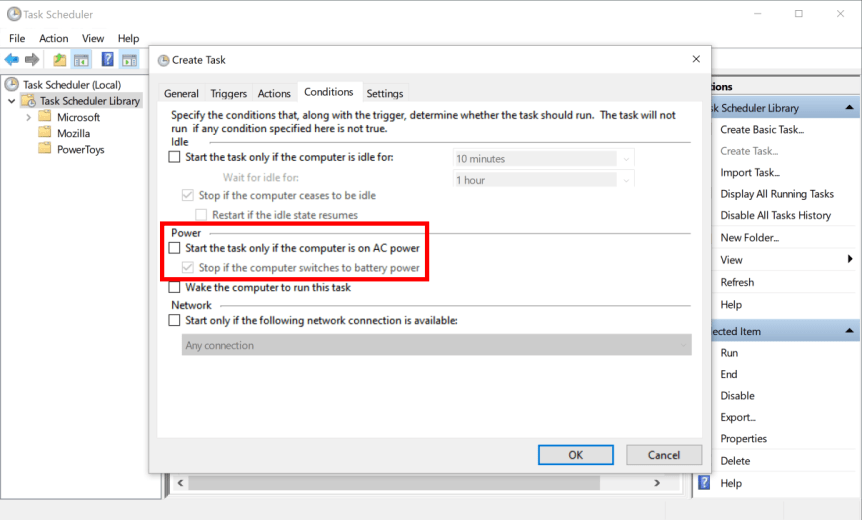The width and height of the screenshot is (862, 520).
Task: Check Start the task only on AC power
Action: tap(174, 248)
